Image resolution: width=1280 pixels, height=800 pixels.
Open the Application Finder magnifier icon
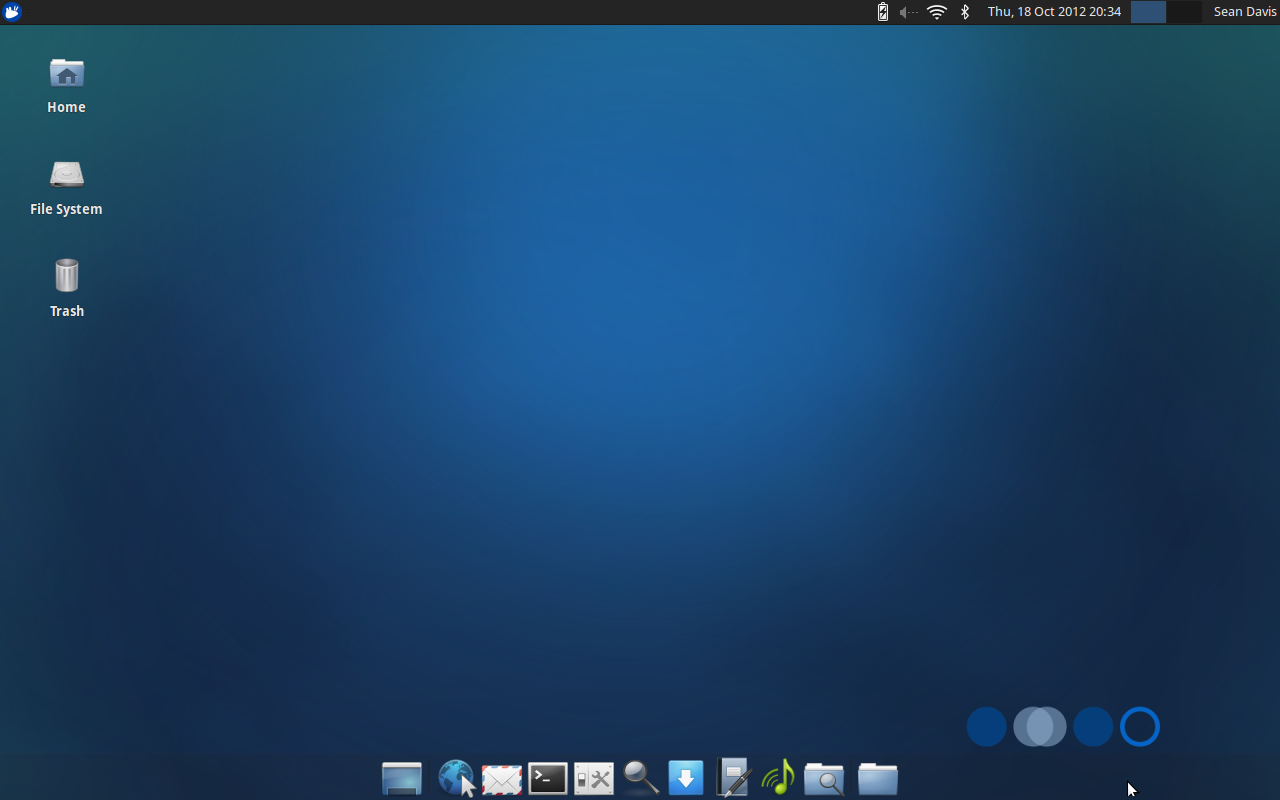[x=639, y=778]
